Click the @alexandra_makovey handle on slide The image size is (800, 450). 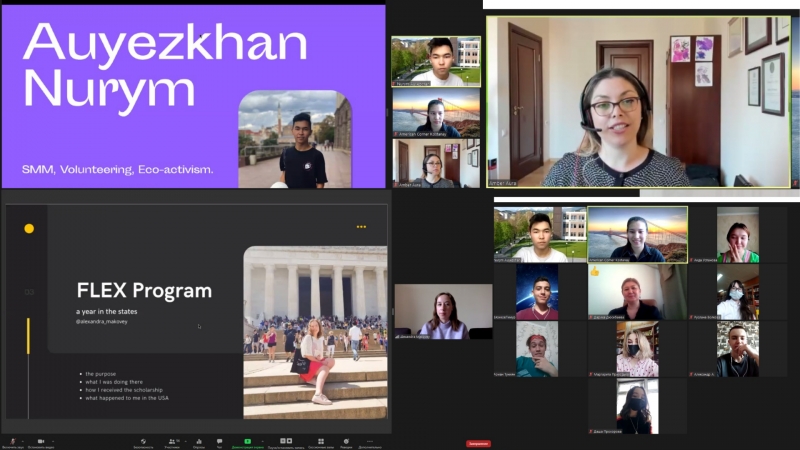coord(103,321)
